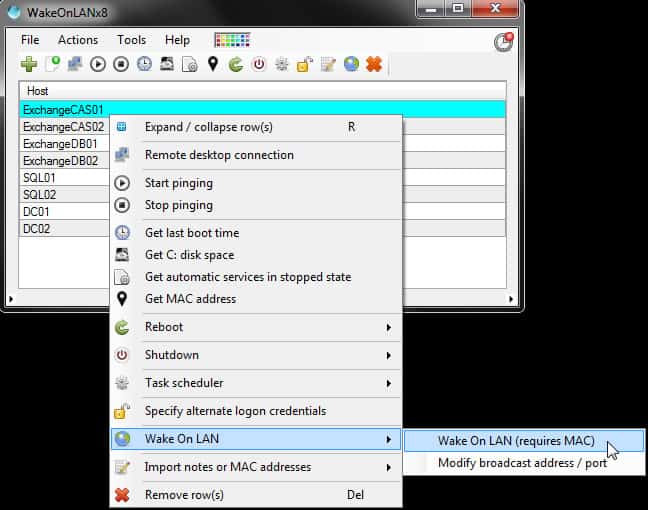The width and height of the screenshot is (648, 510).
Task: Maximize the WakeOnLANx8 window
Action: [458, 8]
